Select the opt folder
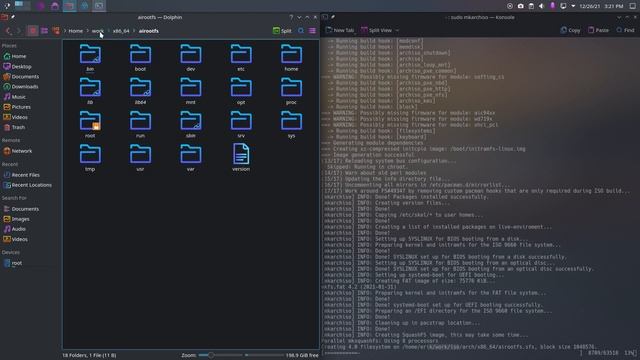 [x=241, y=91]
